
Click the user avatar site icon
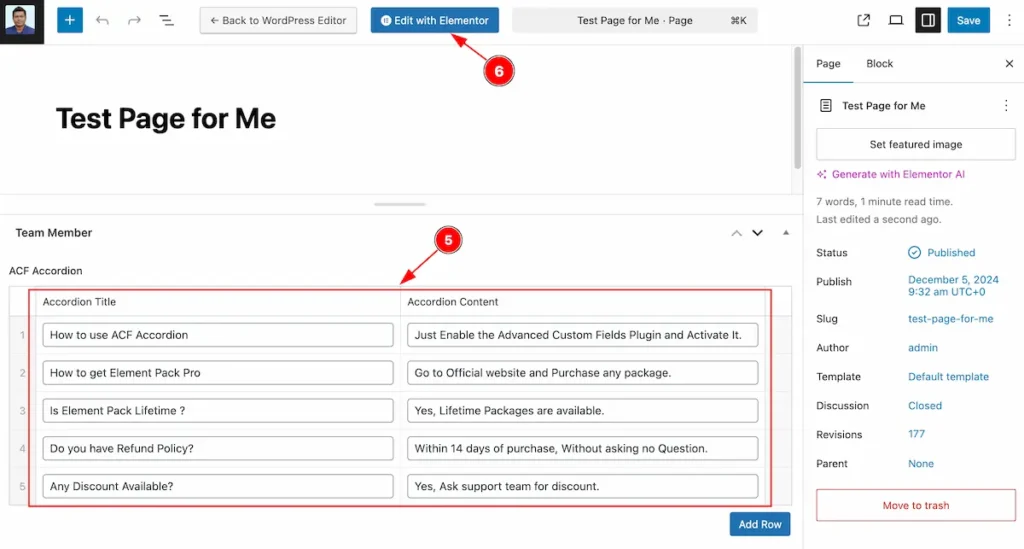[x=20, y=21]
